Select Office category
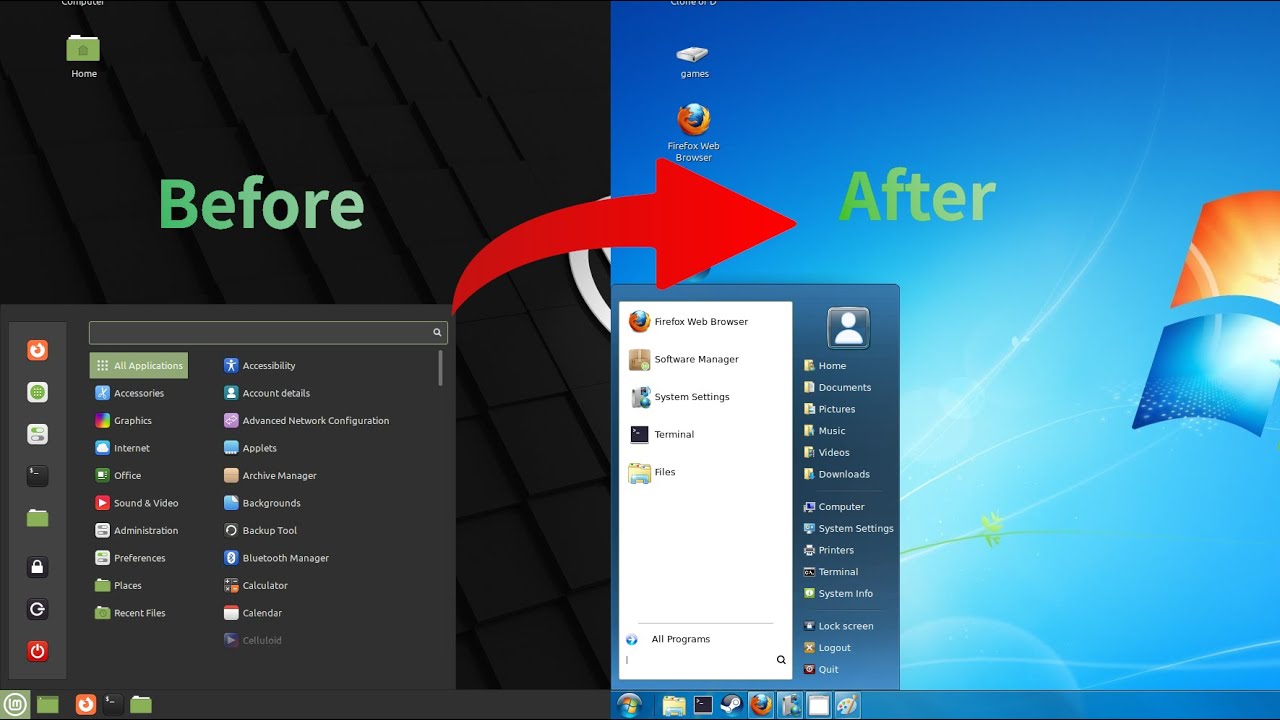The image size is (1280, 720). point(118,475)
